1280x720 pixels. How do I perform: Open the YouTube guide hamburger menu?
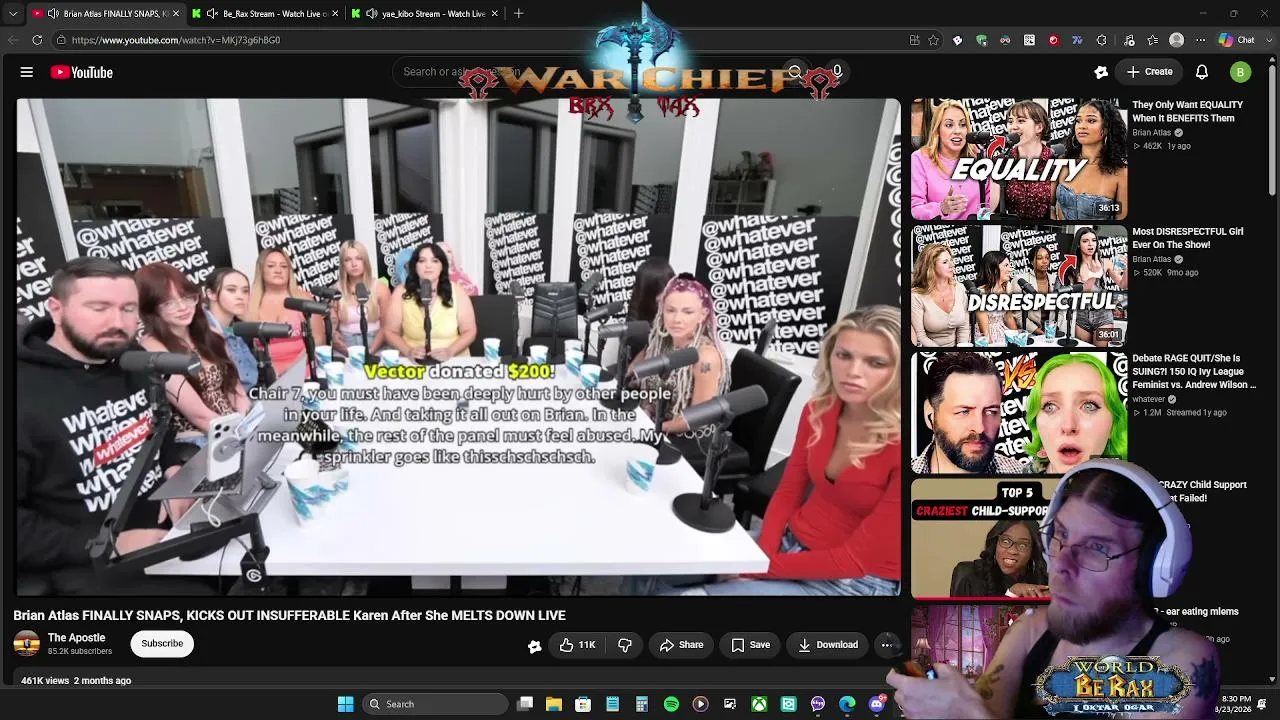(27, 72)
